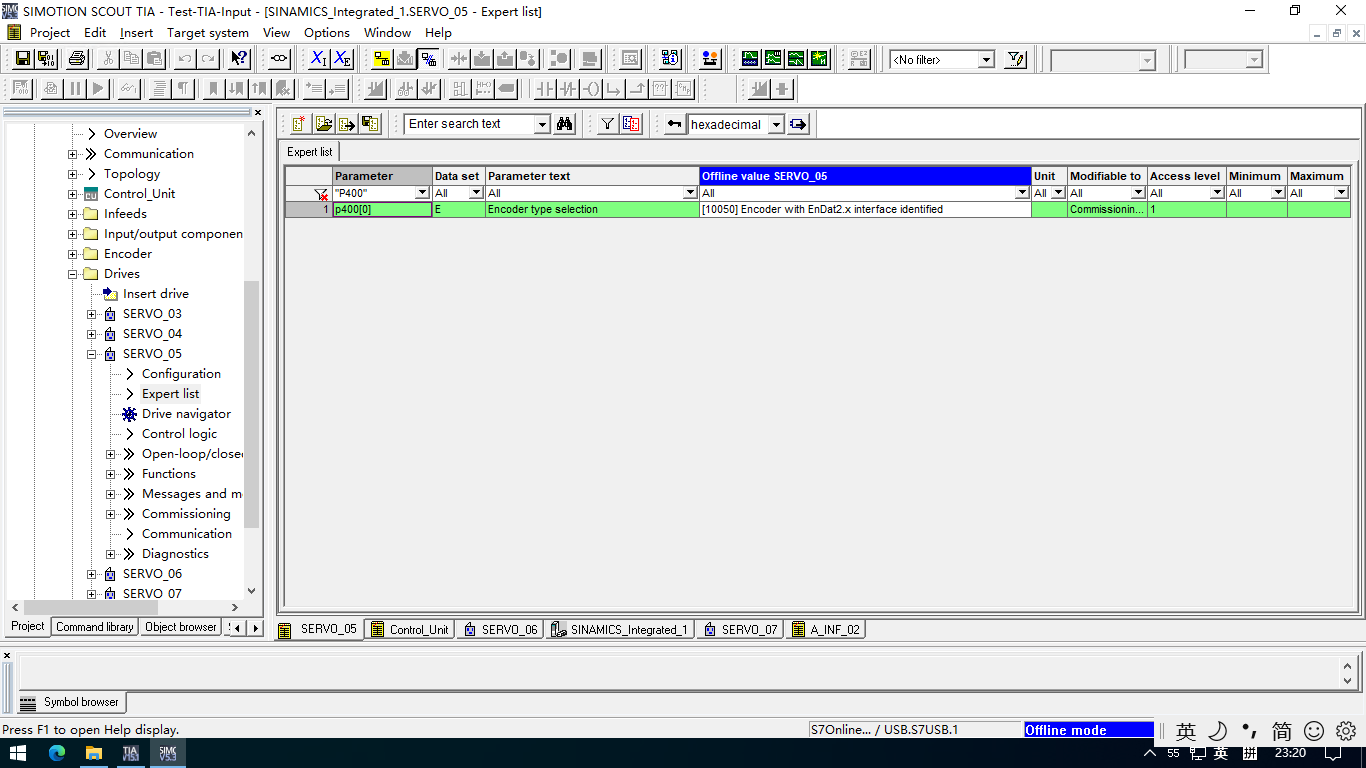Select Configuration under SERVO_05
The width and height of the screenshot is (1366, 768).
pyautogui.click(x=181, y=374)
